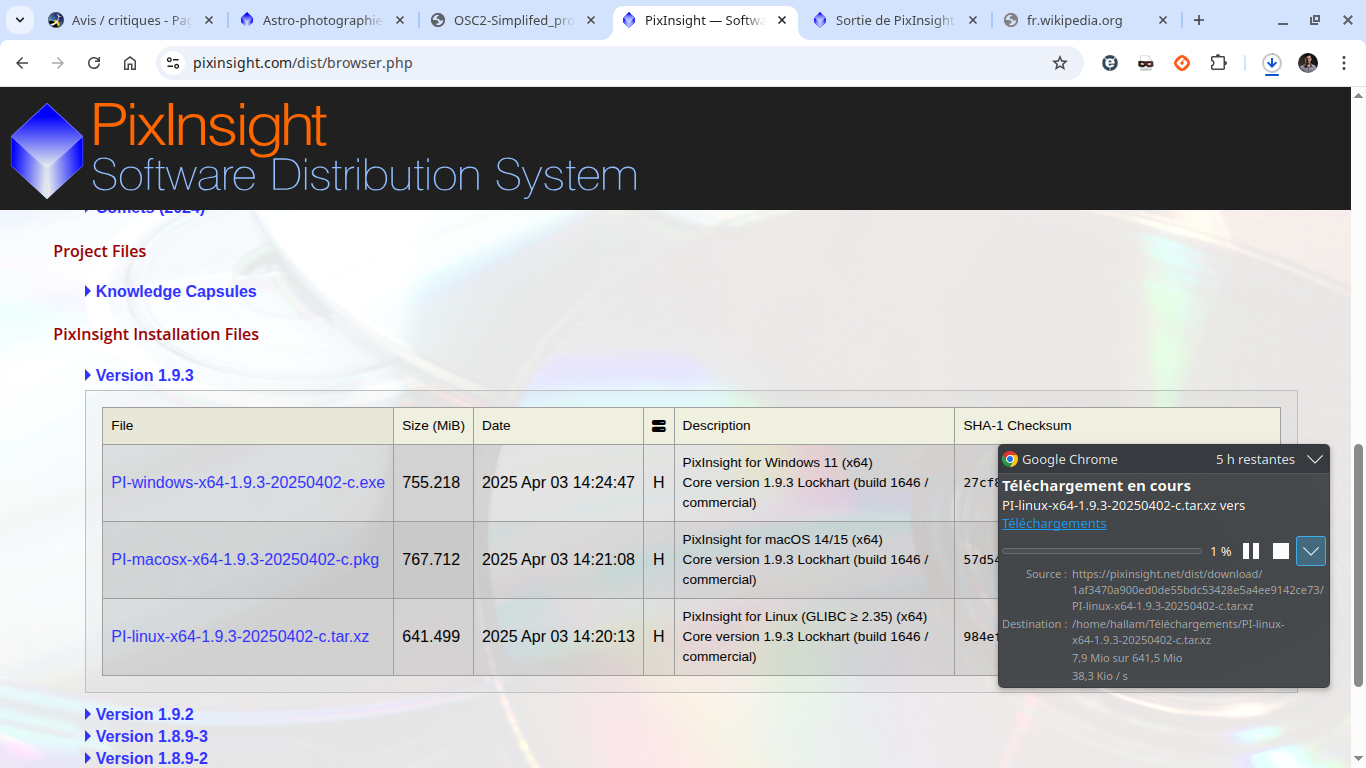Click the Date column header
The width and height of the screenshot is (1366, 768).
pyautogui.click(x=558, y=426)
